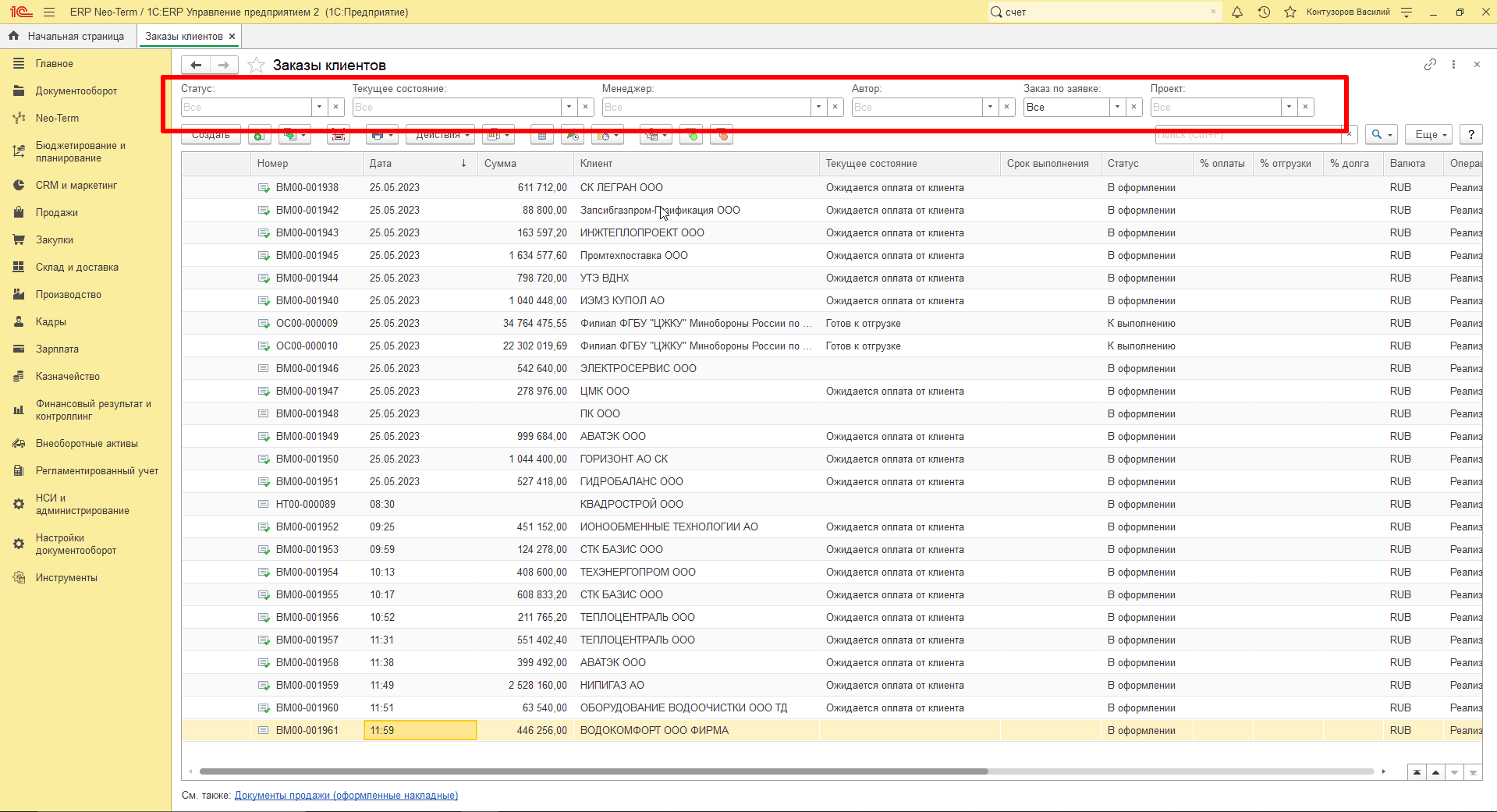
Task: Open history clock icon
Action: pyautogui.click(x=1264, y=12)
